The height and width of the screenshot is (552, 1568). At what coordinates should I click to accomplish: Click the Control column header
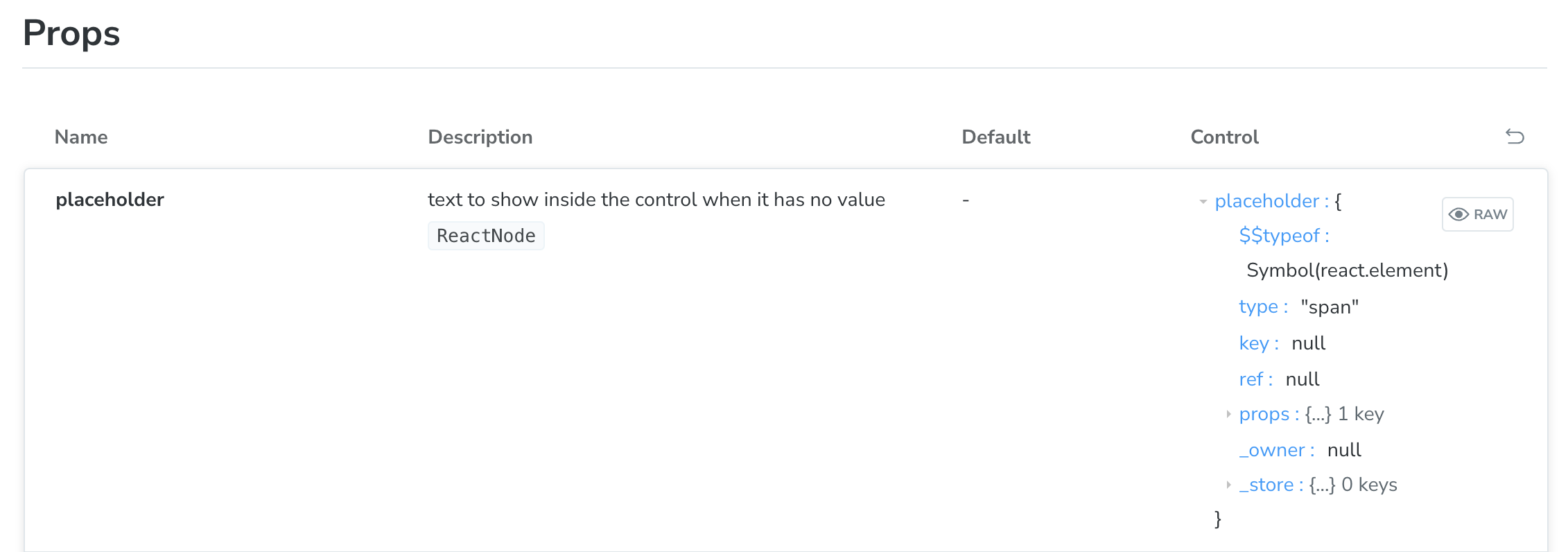(1223, 137)
